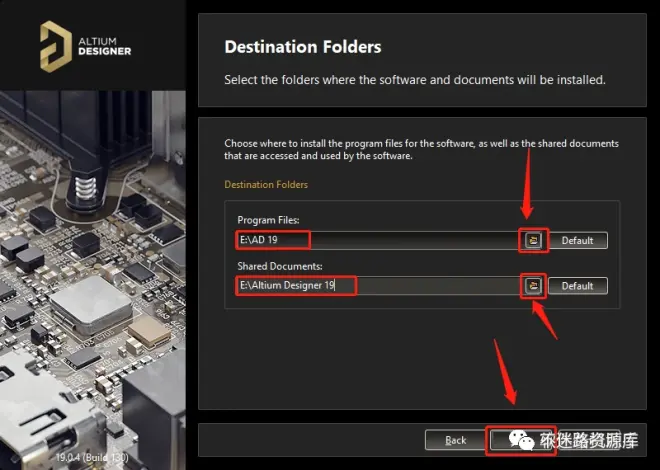Click the Altium Designer logo
Image resolution: width=660 pixels, height=470 pixels.
click(x=85, y=46)
